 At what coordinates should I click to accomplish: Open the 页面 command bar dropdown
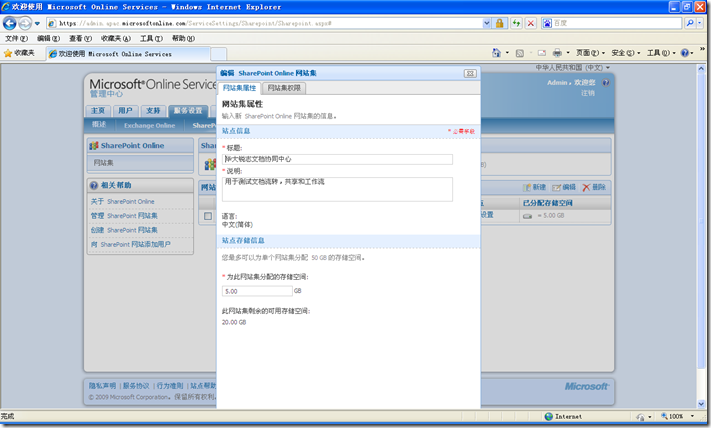[590, 53]
